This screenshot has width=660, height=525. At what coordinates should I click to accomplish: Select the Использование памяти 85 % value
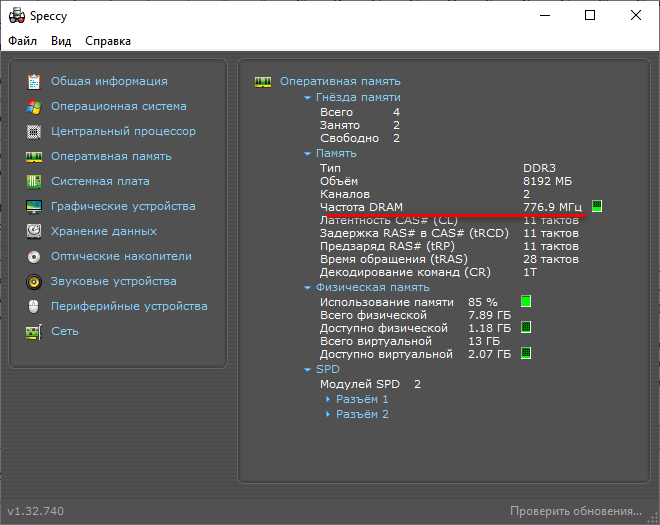(x=483, y=302)
